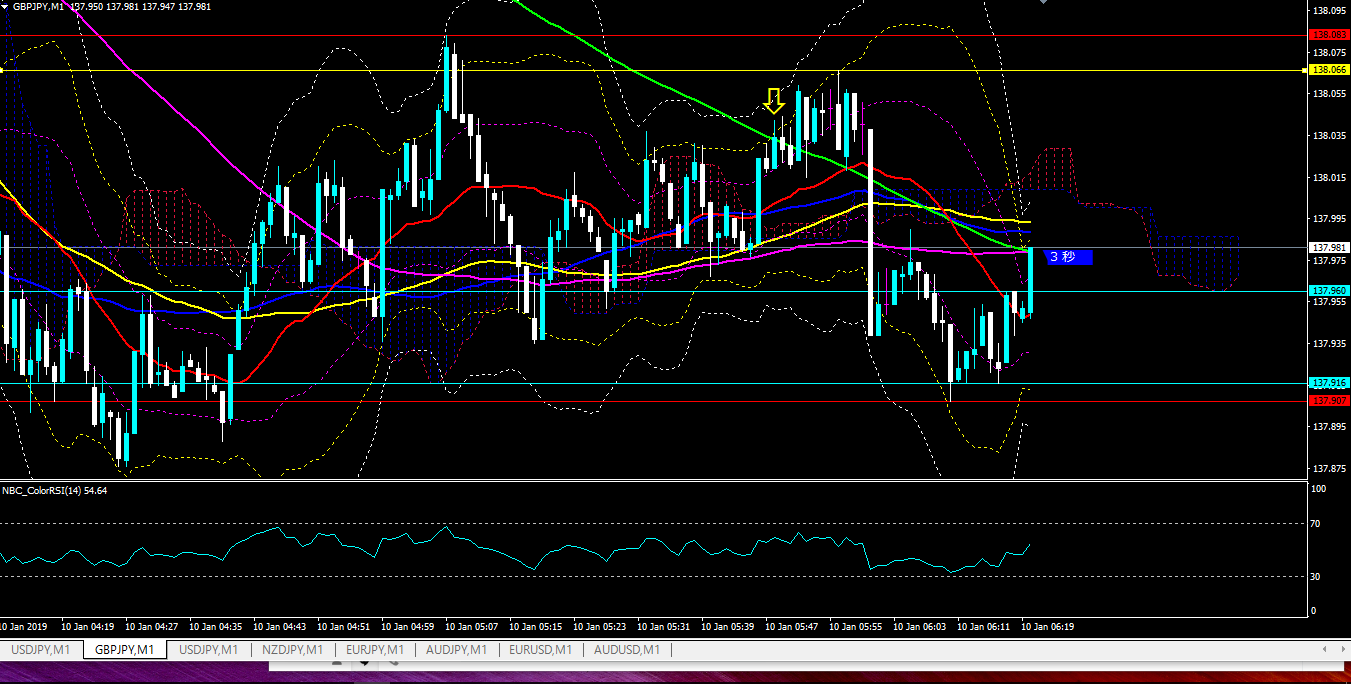Switch to the AUDUSD,M1 chart tab
The height and width of the screenshot is (684, 1351).
coord(626,650)
